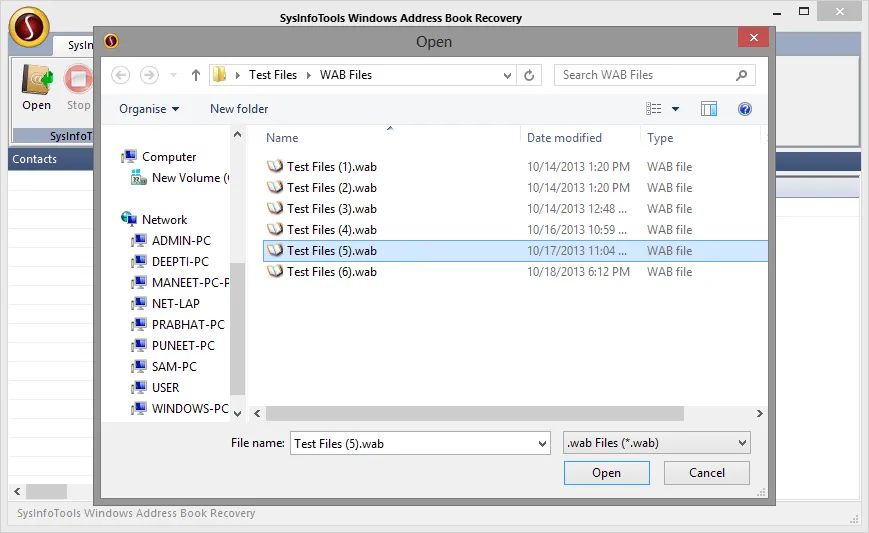869x533 pixels.
Task: Select ADMIN-PC in the network tree
Action: click(181, 240)
